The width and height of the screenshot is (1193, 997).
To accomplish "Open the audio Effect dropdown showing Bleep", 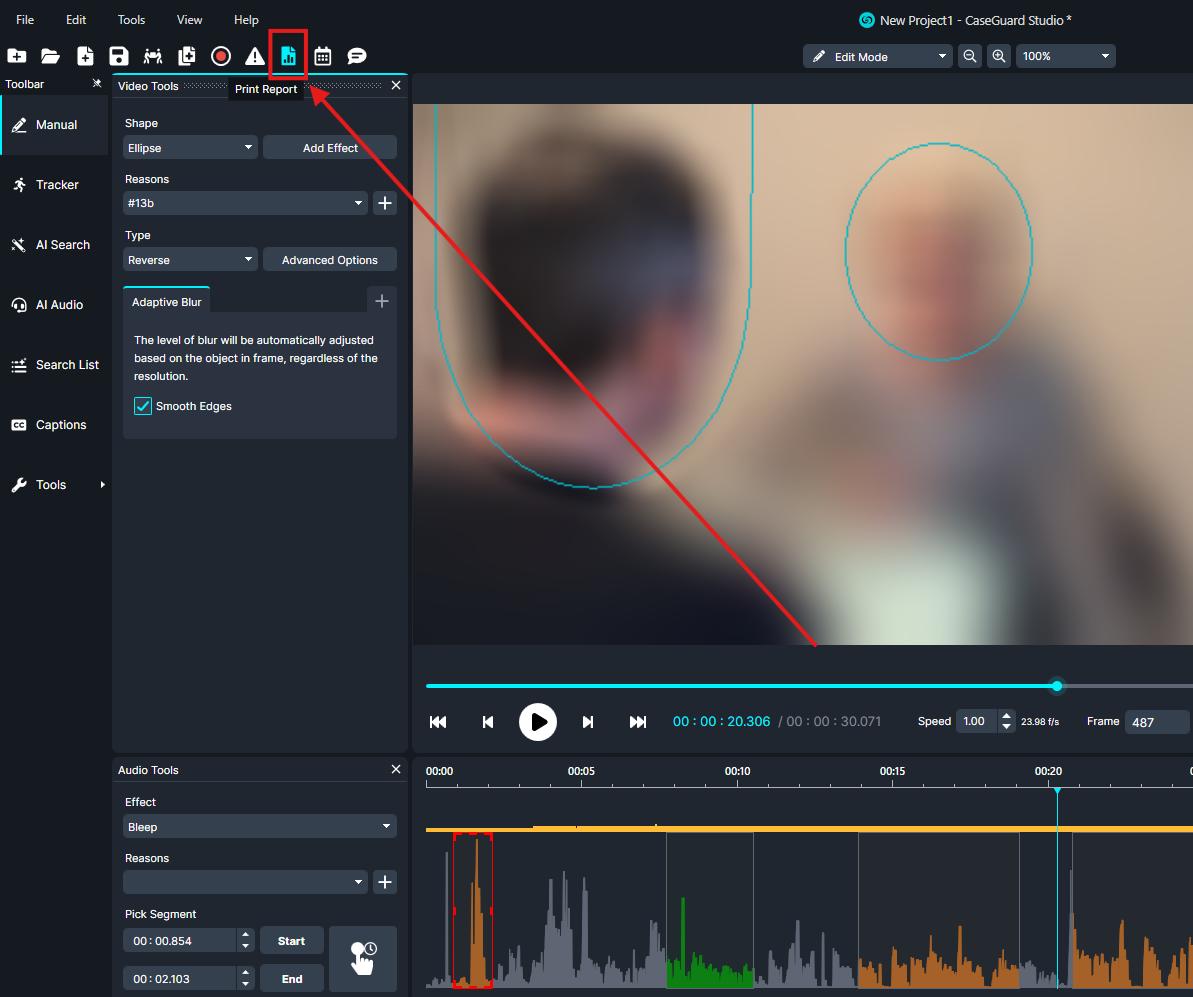I will point(259,827).
